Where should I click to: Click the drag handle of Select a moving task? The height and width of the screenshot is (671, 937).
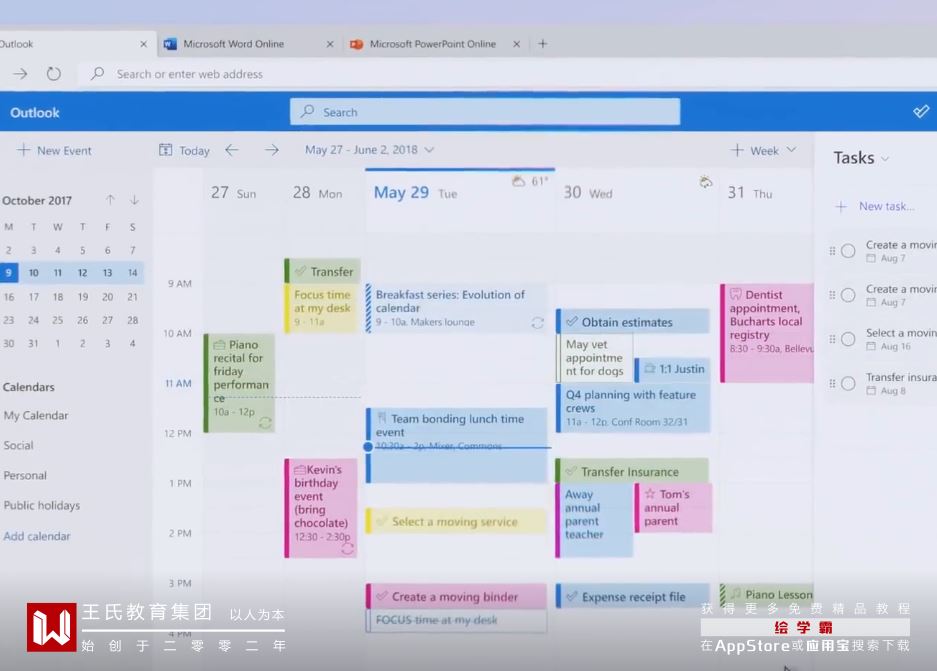tap(832, 339)
